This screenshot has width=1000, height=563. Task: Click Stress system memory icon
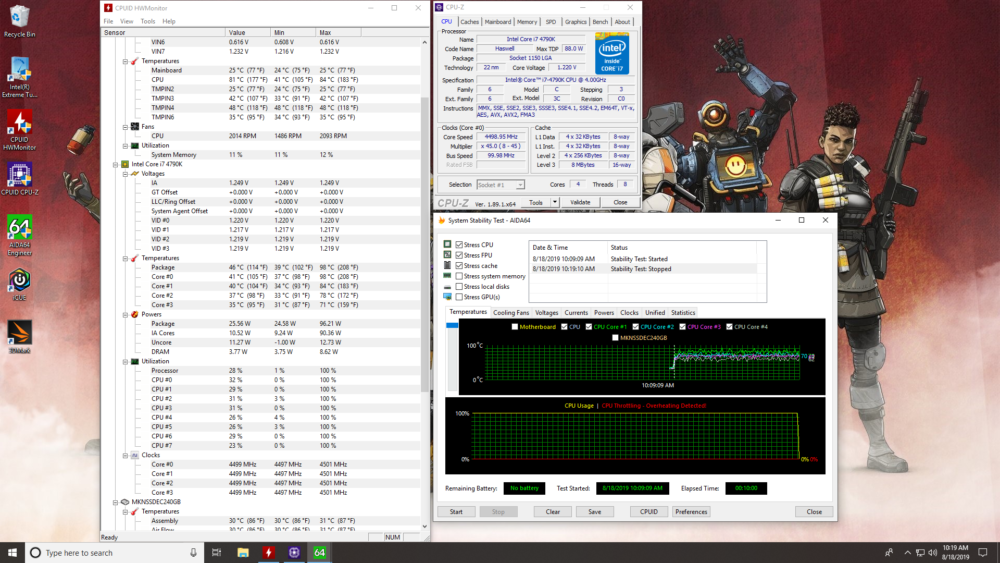[x=447, y=275]
